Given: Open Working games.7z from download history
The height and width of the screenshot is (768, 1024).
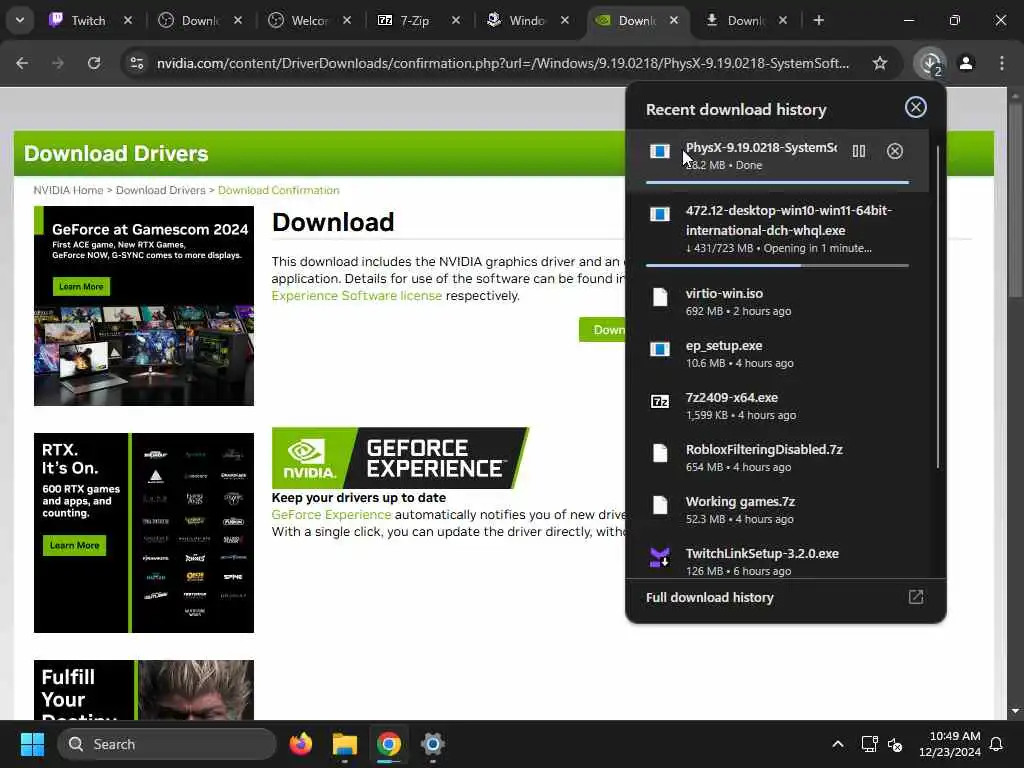Looking at the screenshot, I should pos(777,509).
